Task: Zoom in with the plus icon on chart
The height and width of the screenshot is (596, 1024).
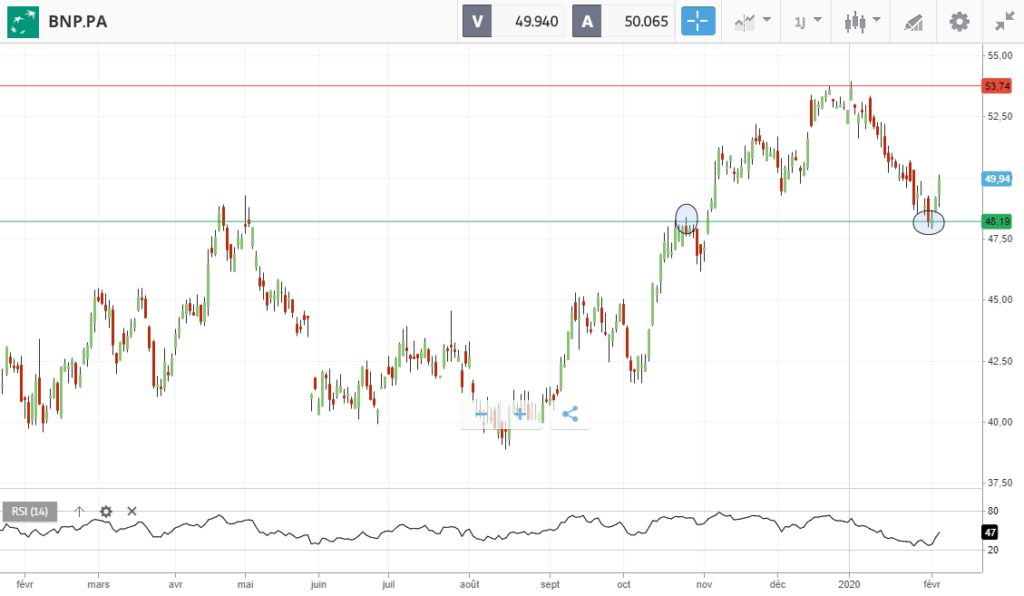Action: (x=520, y=414)
